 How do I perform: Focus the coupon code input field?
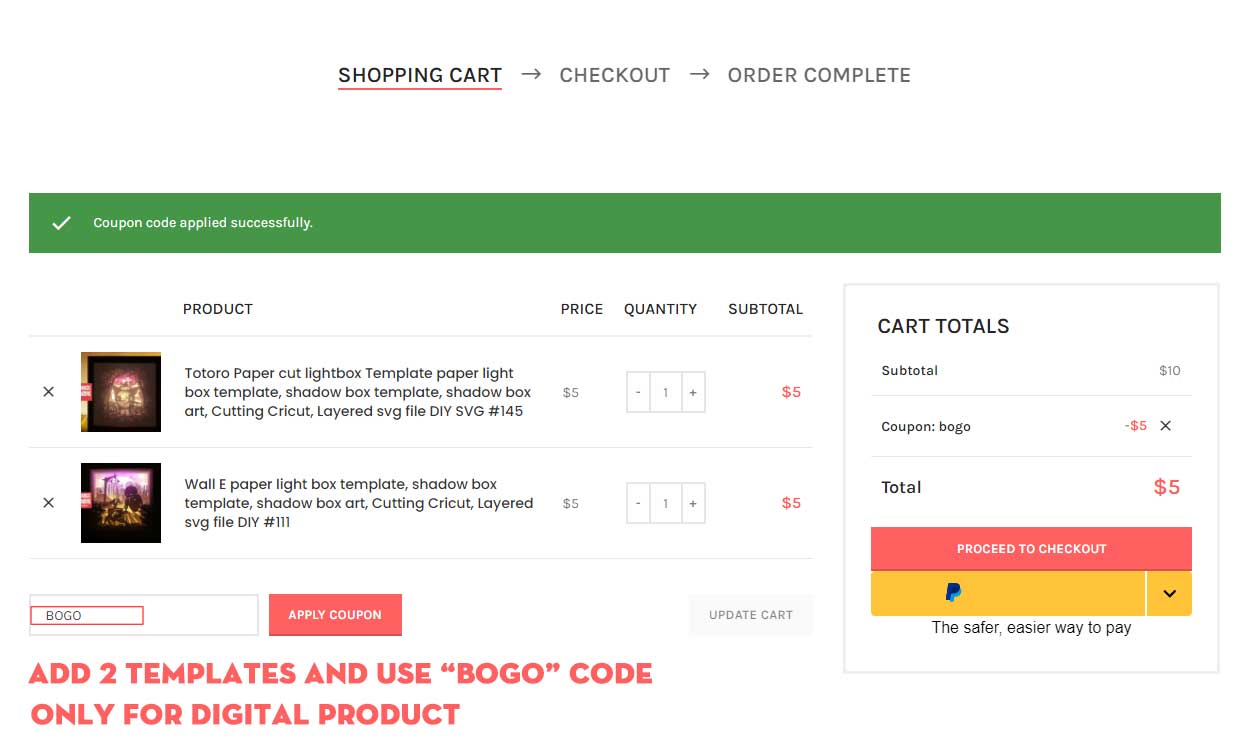pyautogui.click(x=144, y=615)
